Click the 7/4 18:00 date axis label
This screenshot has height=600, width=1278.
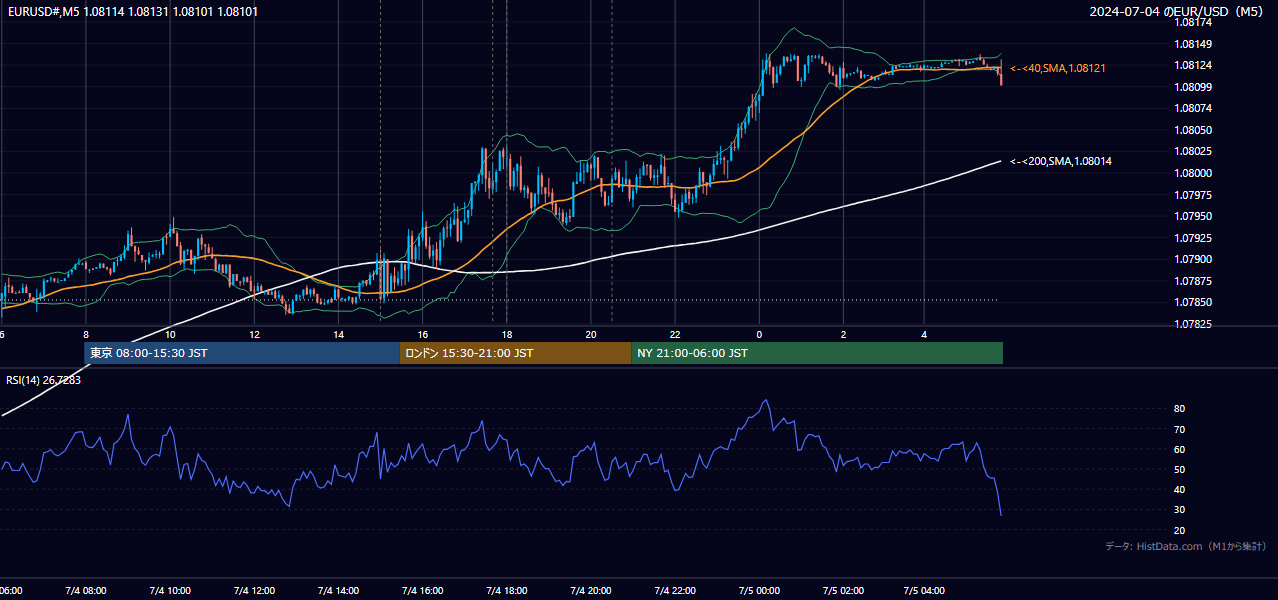click(506, 590)
